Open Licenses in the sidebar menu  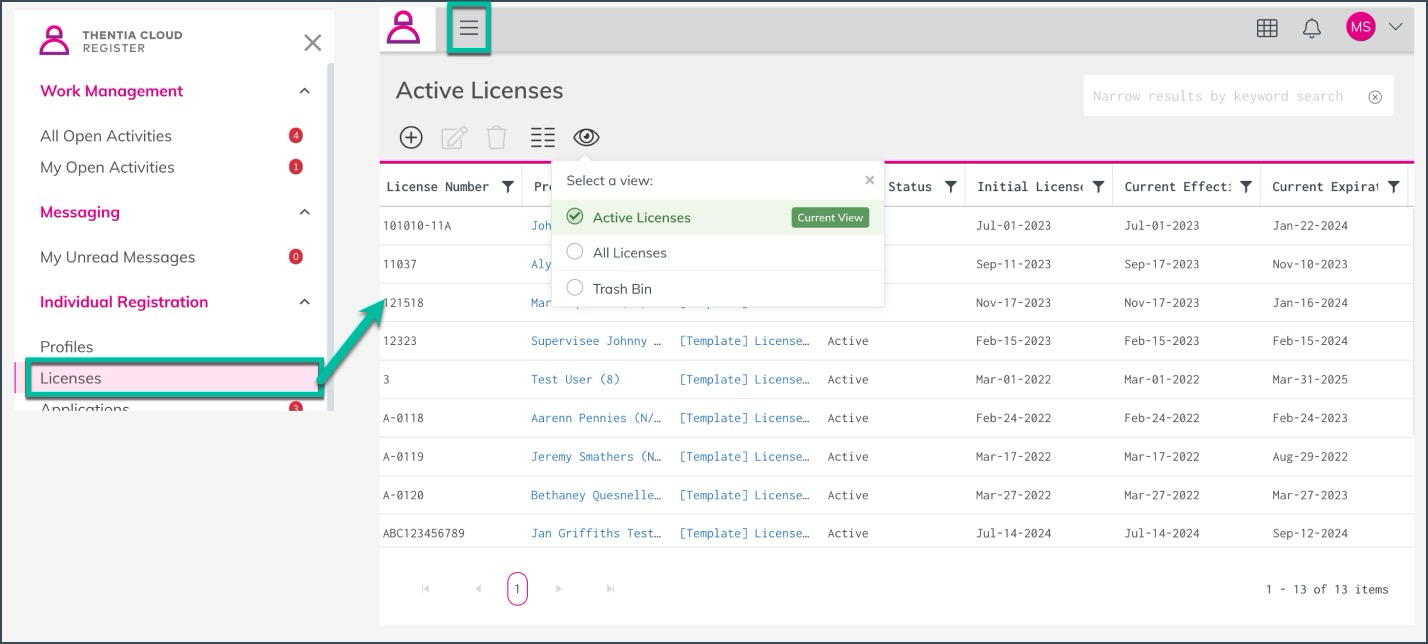70,378
